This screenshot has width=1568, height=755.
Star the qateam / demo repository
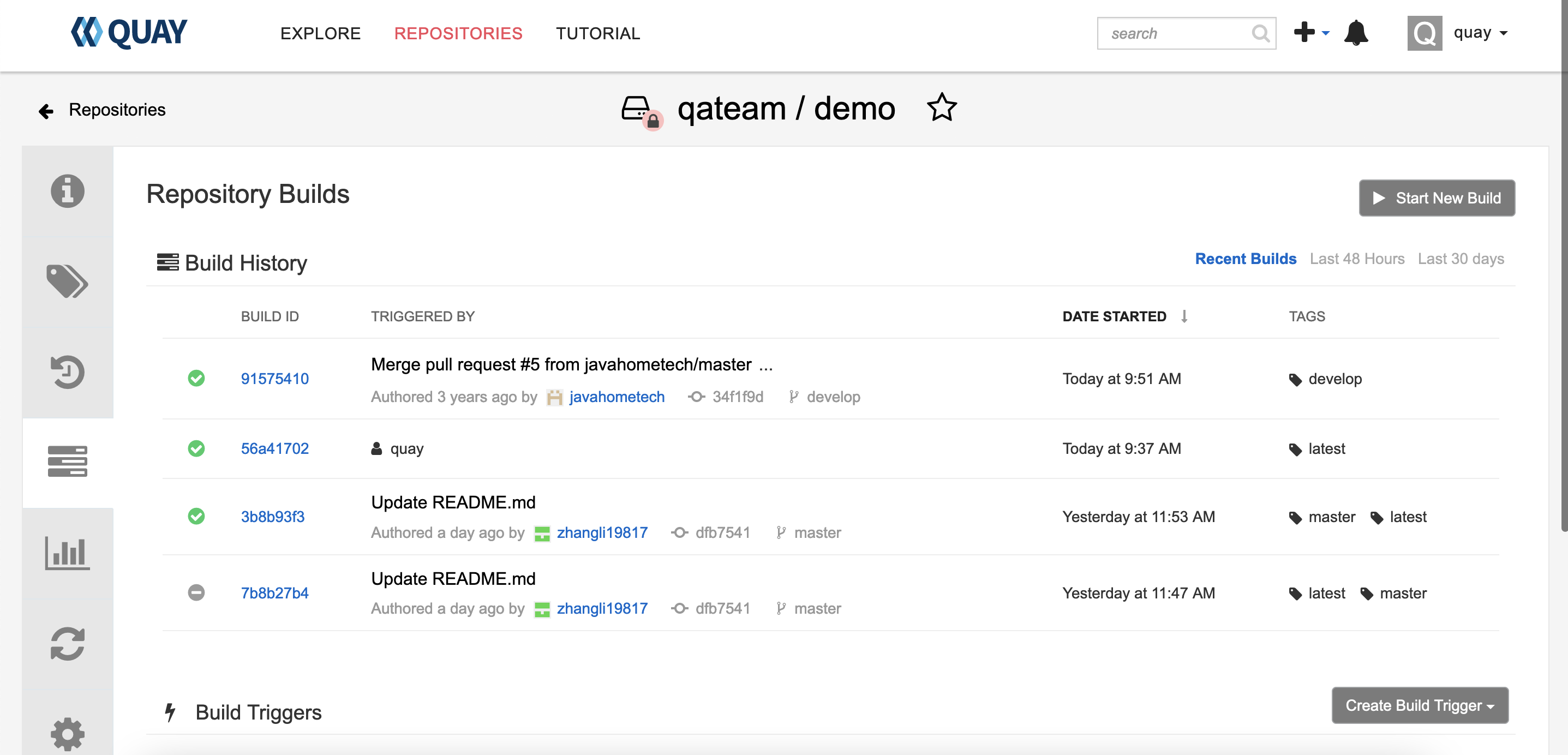(x=942, y=108)
